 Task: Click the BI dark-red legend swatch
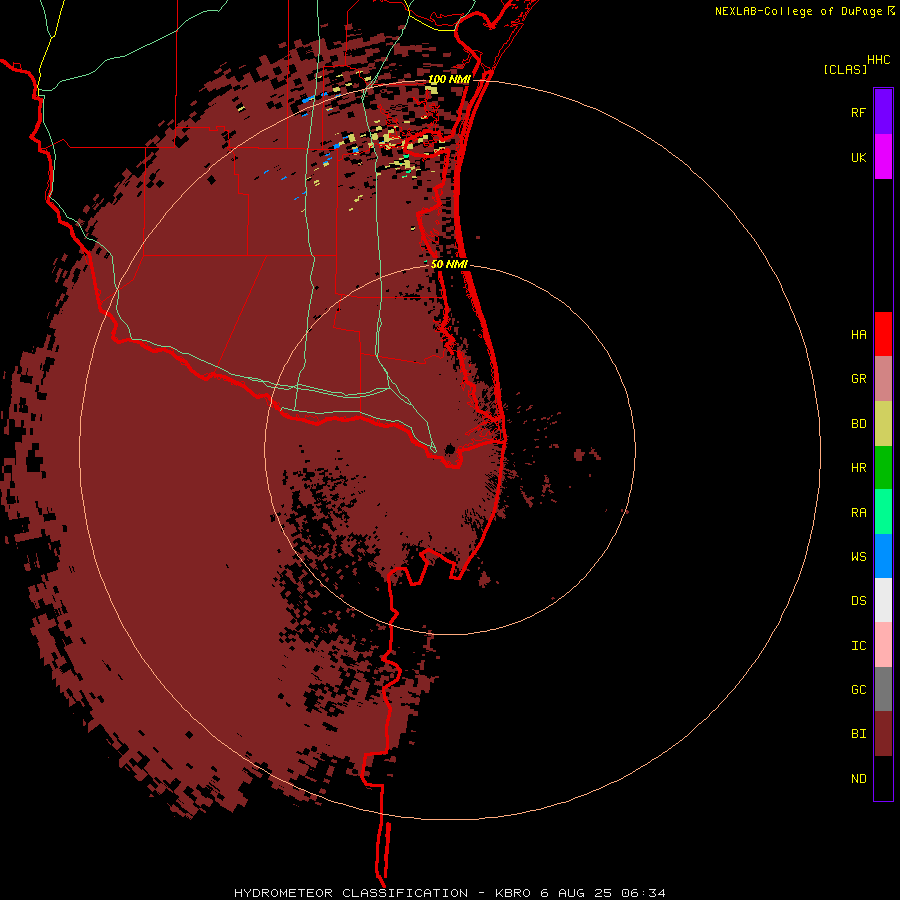click(x=883, y=734)
